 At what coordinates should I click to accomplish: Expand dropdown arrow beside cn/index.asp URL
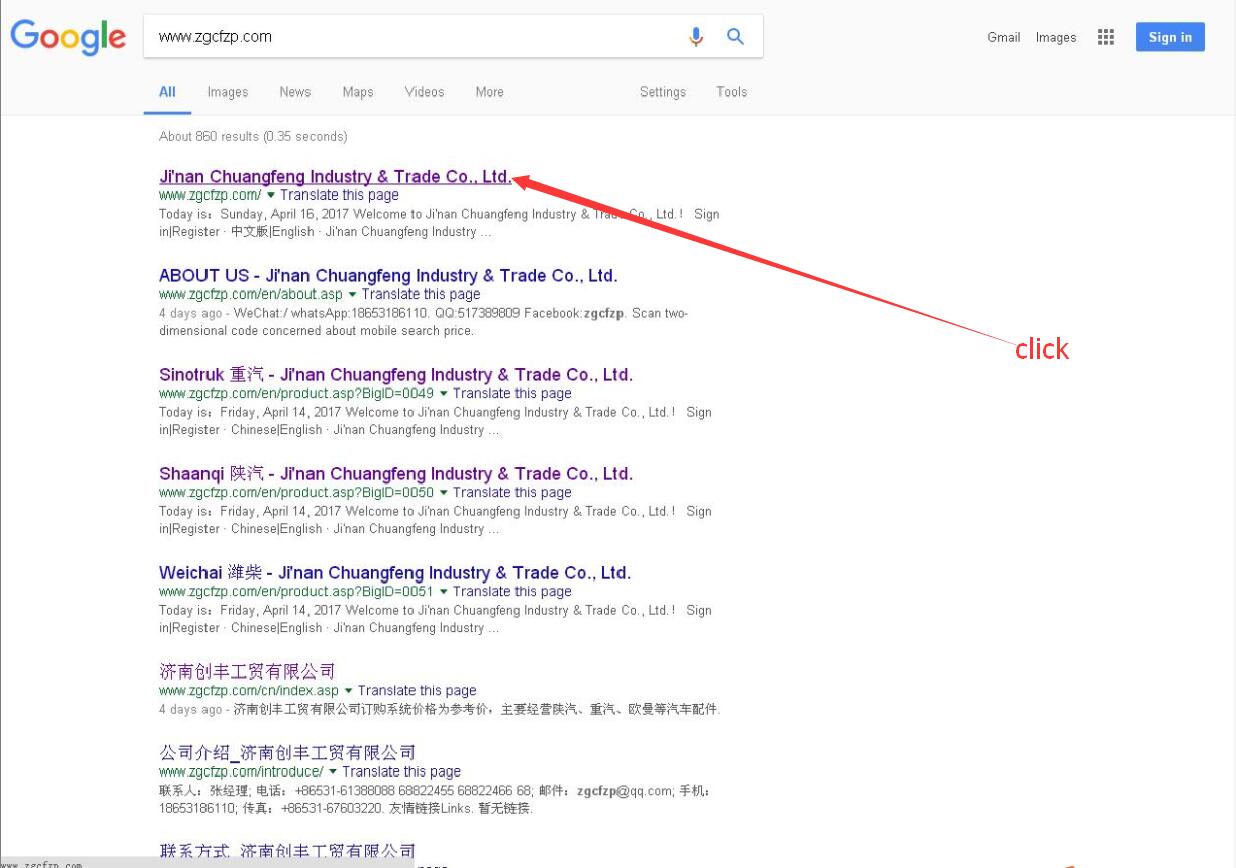(x=349, y=691)
